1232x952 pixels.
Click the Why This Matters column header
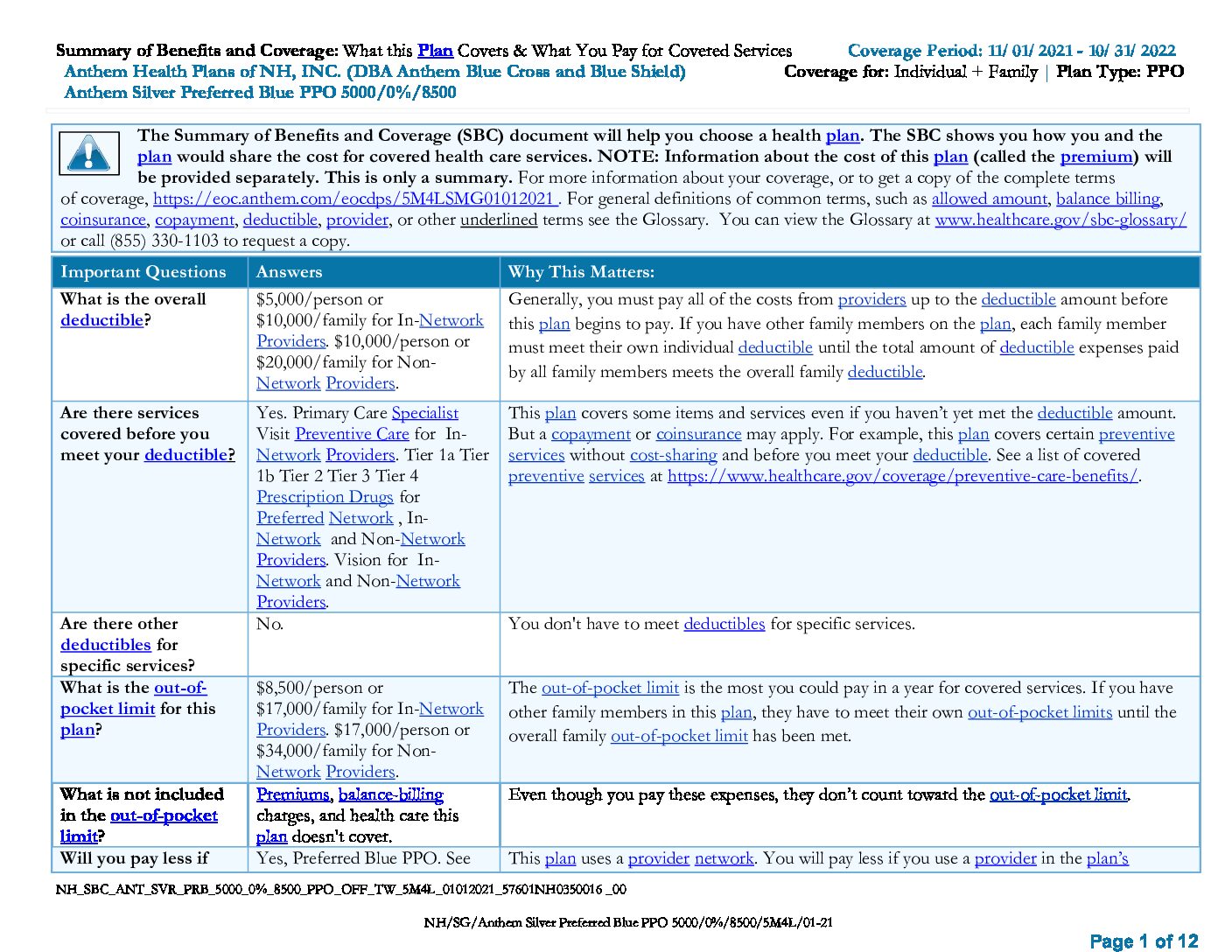(x=581, y=272)
